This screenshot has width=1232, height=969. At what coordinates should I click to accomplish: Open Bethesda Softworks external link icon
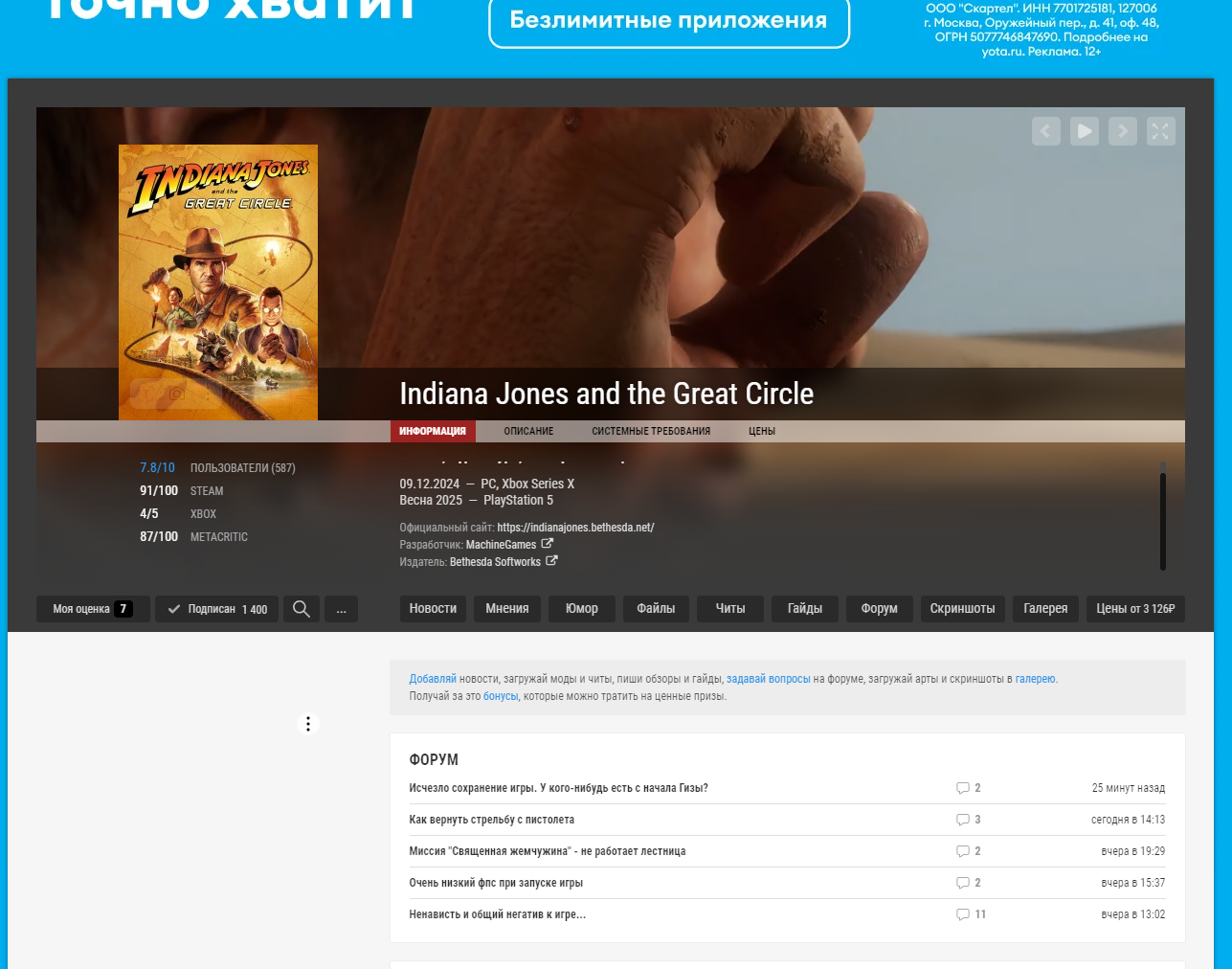(x=551, y=561)
